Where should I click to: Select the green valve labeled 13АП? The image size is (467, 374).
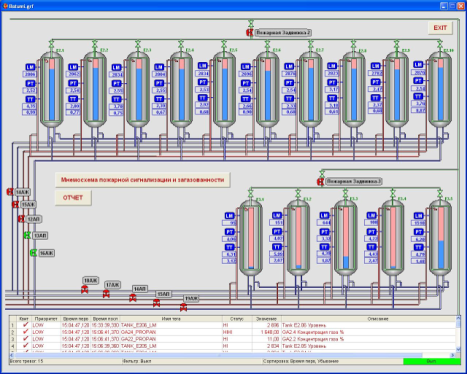[x=27, y=235]
